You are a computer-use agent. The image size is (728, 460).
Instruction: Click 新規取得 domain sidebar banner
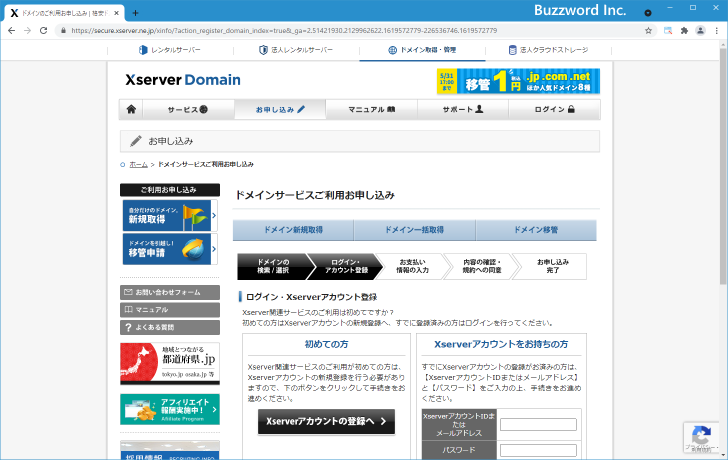point(169,215)
